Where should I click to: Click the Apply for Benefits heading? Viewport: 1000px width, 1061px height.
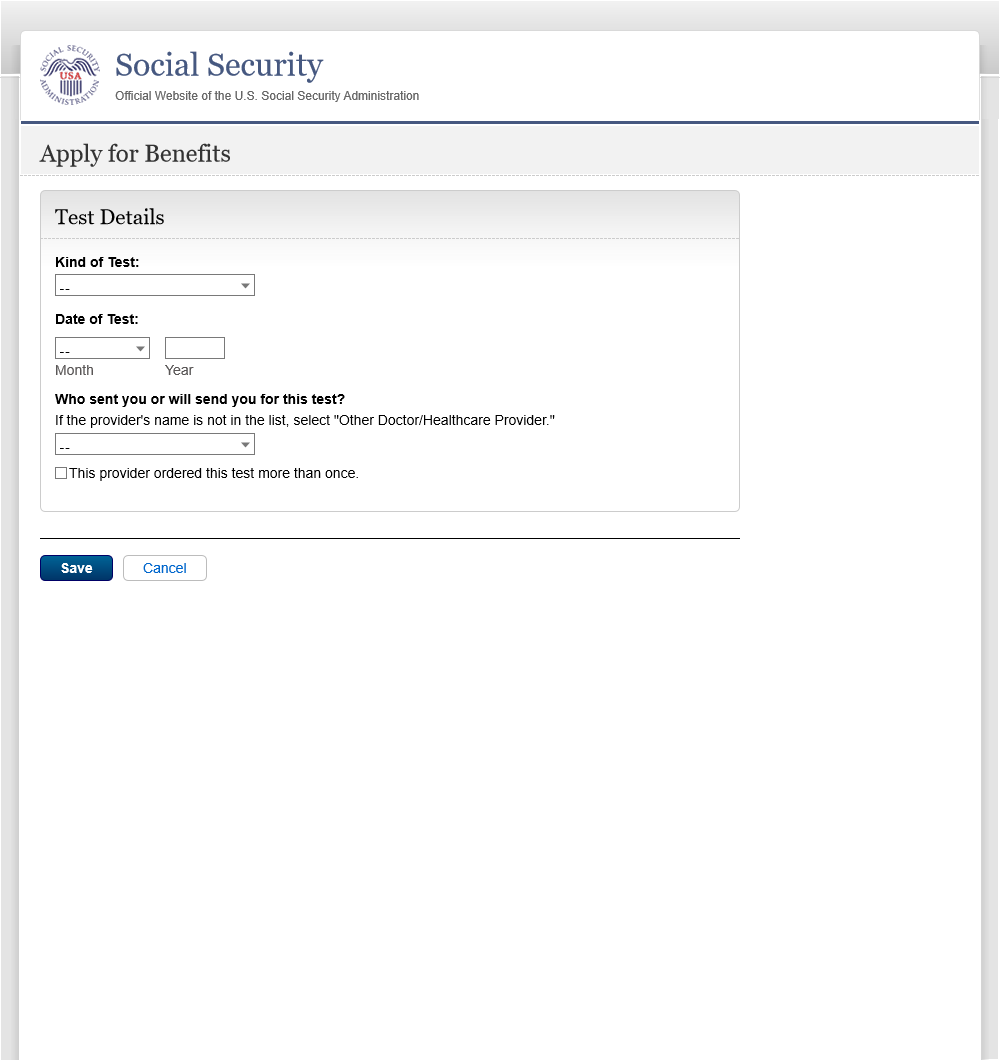point(135,154)
